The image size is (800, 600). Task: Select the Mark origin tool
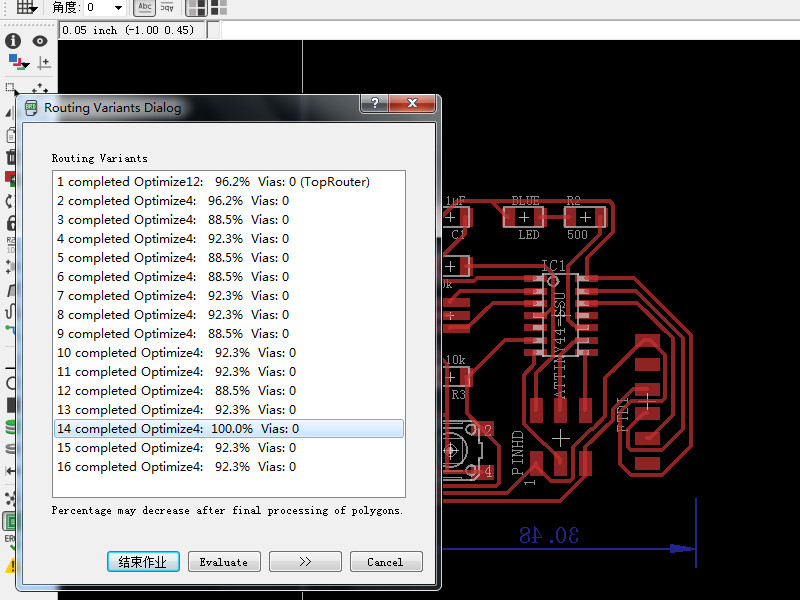click(44, 63)
